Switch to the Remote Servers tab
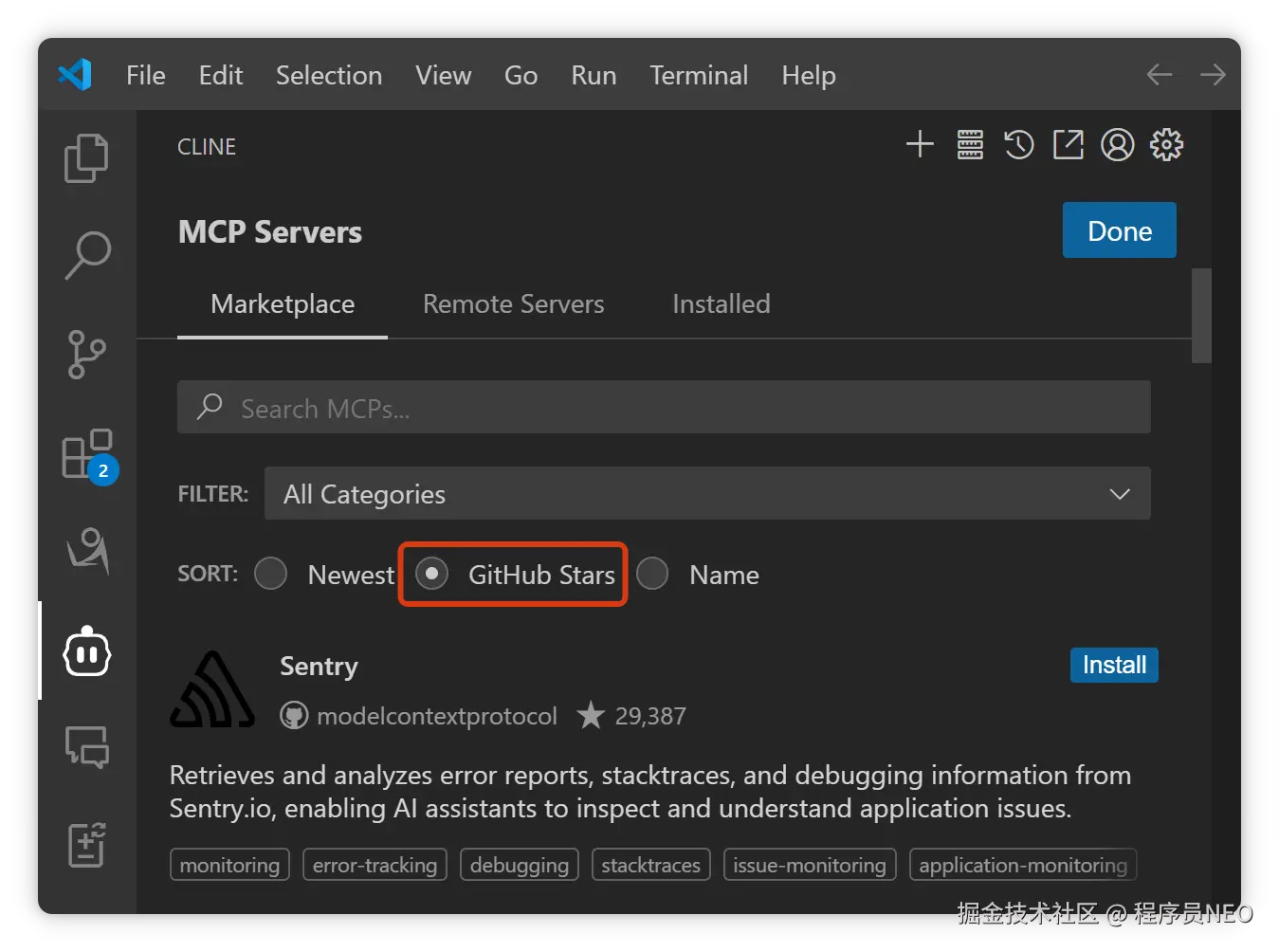Viewport: 1279px width, 952px height. pyautogui.click(x=513, y=304)
